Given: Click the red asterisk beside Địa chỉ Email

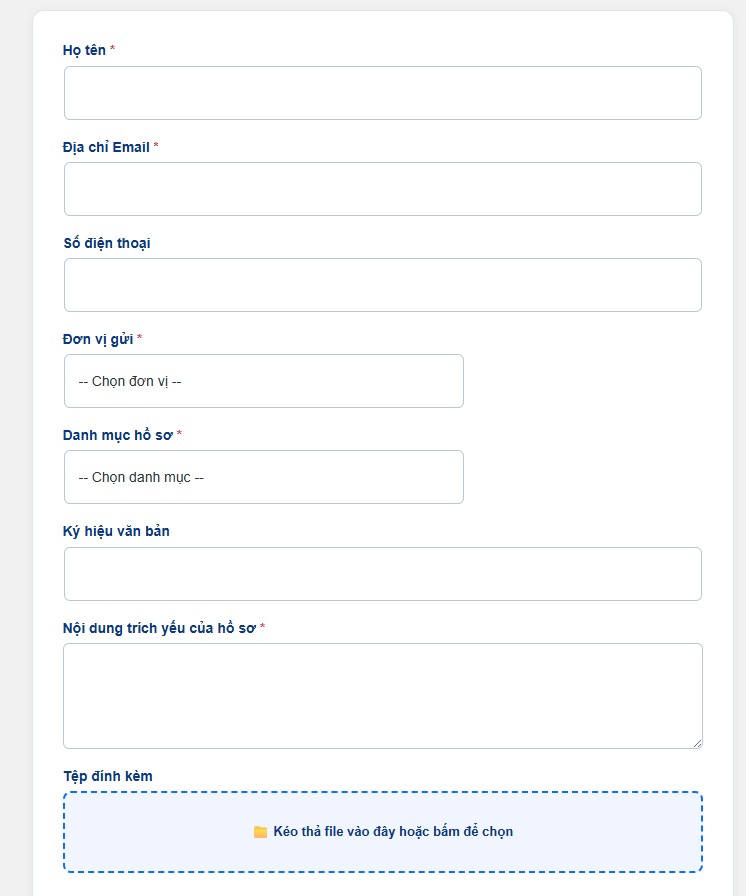Looking at the screenshot, I should point(156,147).
